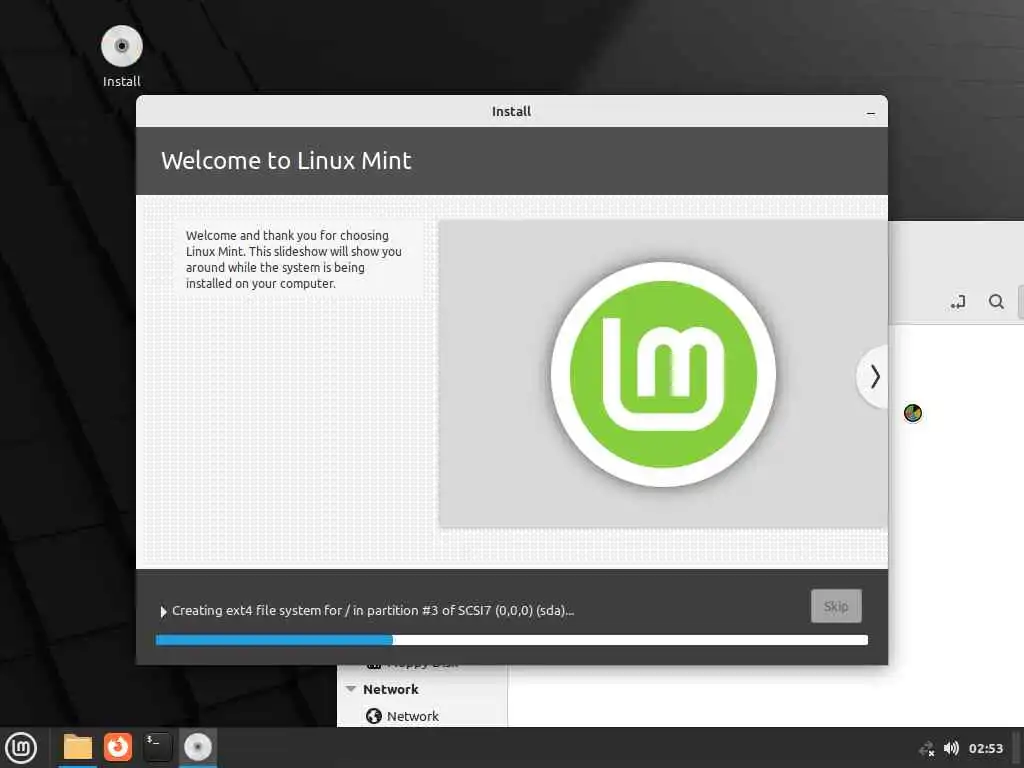Open the clock showing 02:53
The image size is (1024, 768).
985,748
